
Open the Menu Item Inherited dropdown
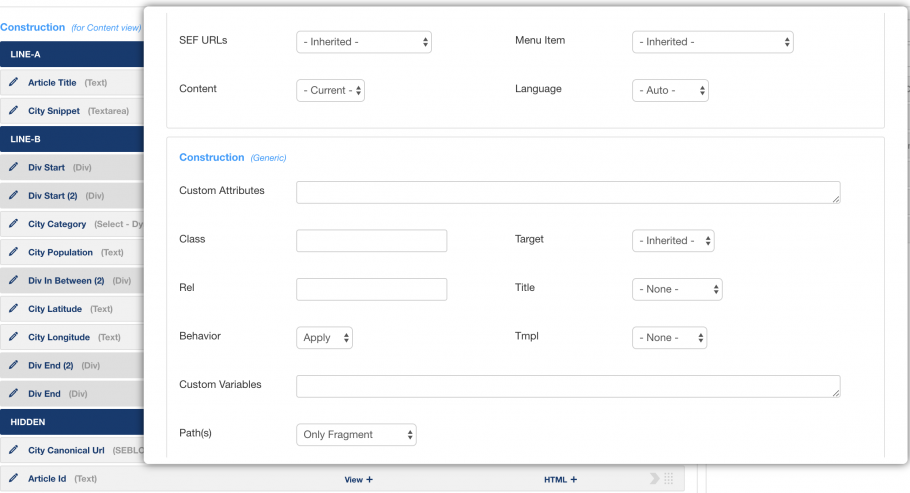[713, 42]
